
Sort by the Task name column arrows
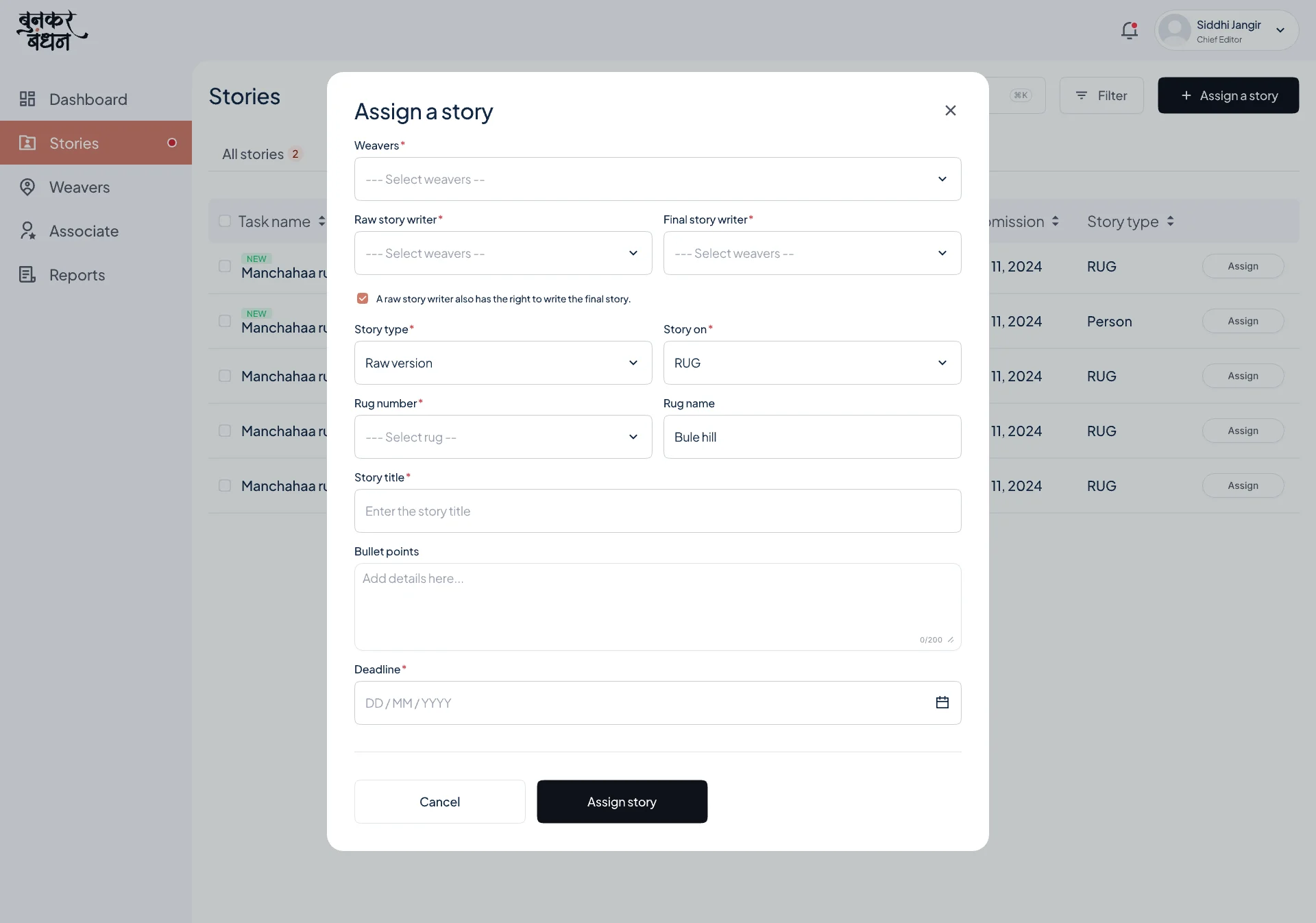tap(321, 221)
